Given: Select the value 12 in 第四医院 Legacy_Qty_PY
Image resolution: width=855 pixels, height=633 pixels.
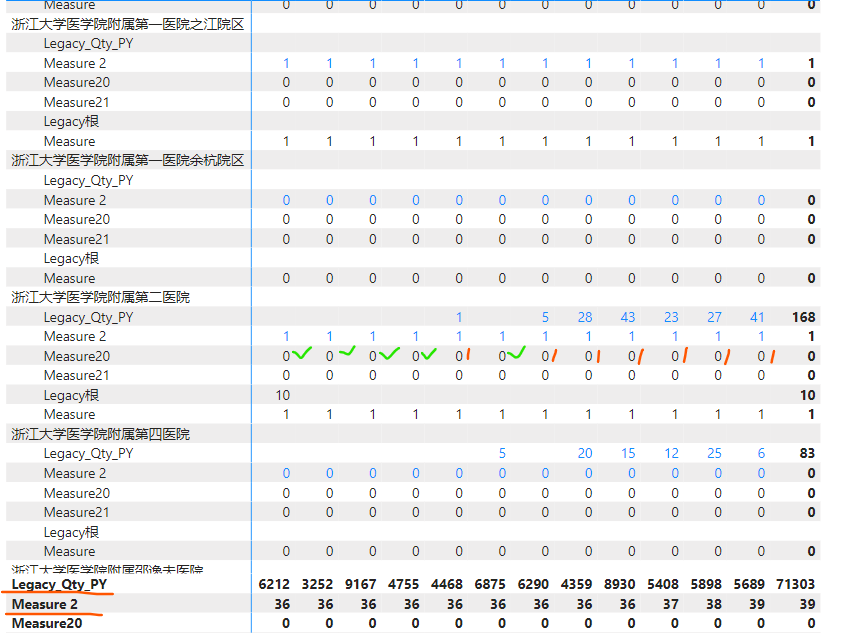Looking at the screenshot, I should [671, 454].
